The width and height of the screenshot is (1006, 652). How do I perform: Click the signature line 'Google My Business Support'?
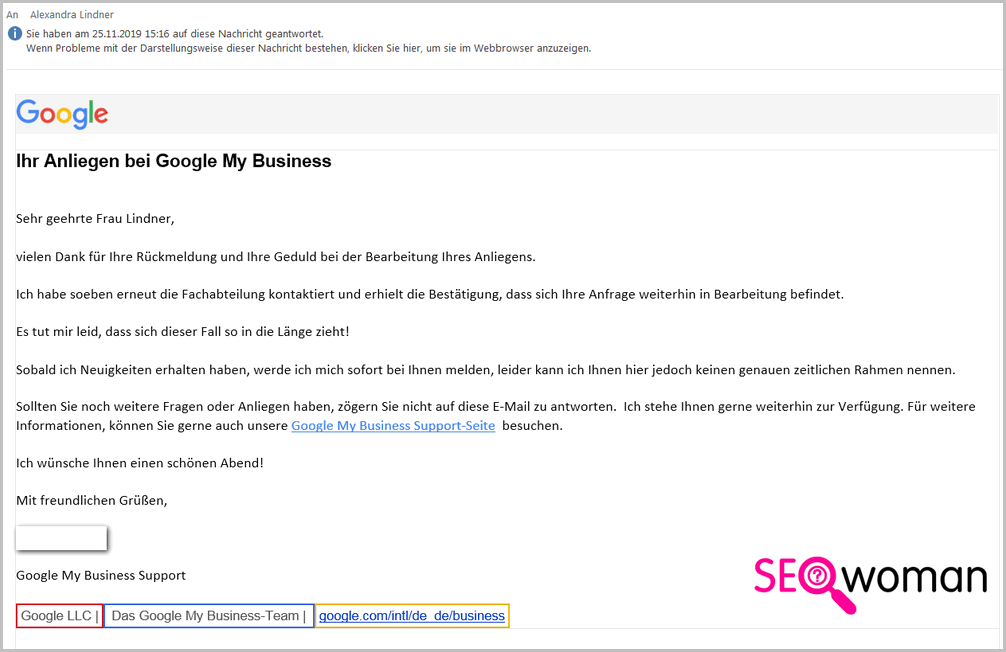coord(101,576)
